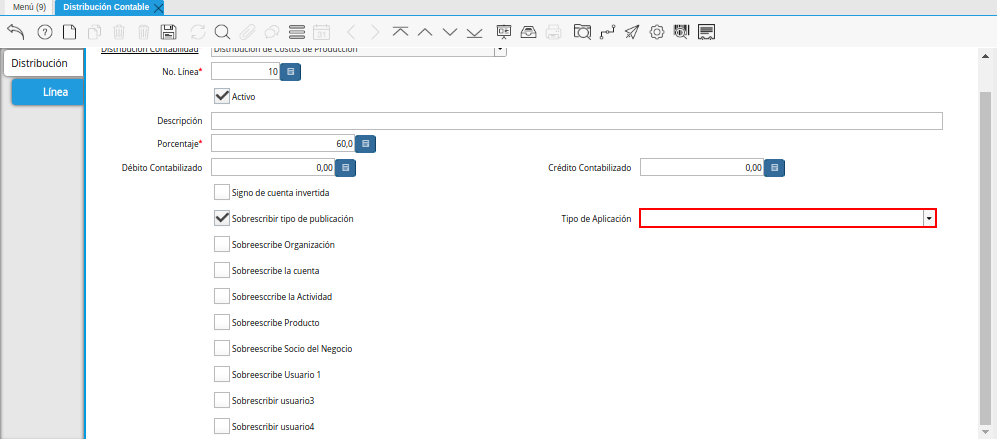This screenshot has height=439, width=997.
Task: Click the undo/back arrow icon
Action: tap(16, 32)
